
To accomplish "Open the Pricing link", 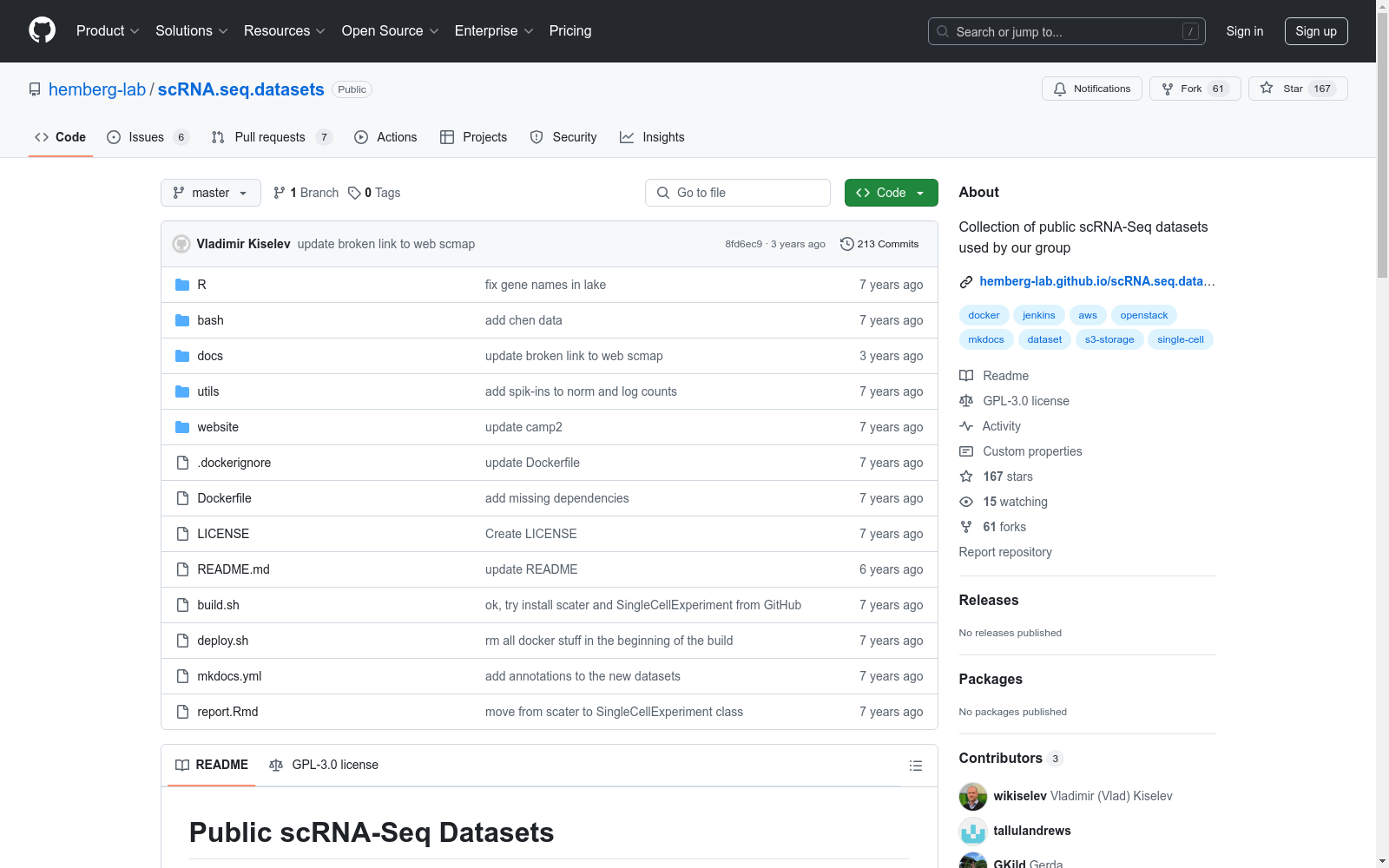I will pos(570,31).
